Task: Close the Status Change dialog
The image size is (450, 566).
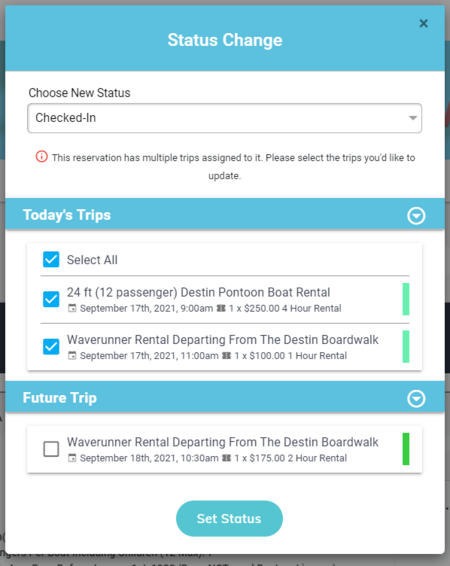Action: 423,23
